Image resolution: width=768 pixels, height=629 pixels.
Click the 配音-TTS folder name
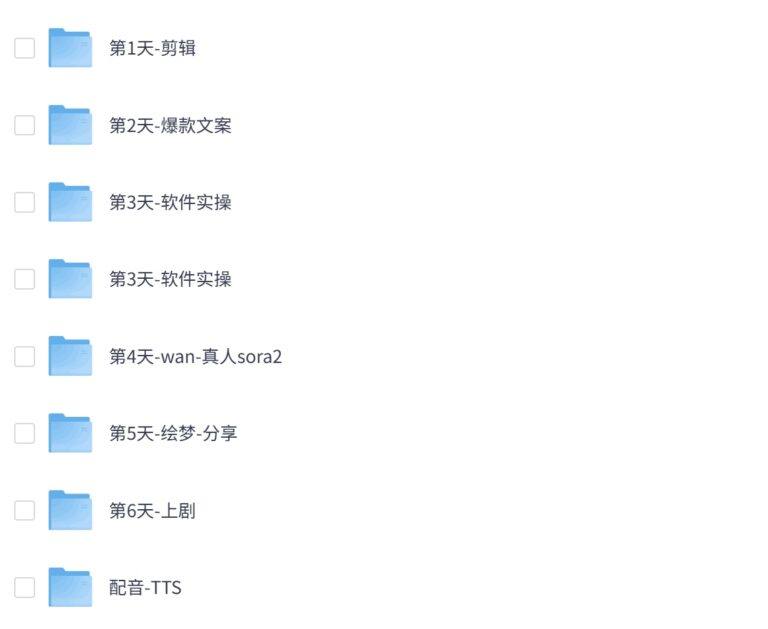click(145, 587)
